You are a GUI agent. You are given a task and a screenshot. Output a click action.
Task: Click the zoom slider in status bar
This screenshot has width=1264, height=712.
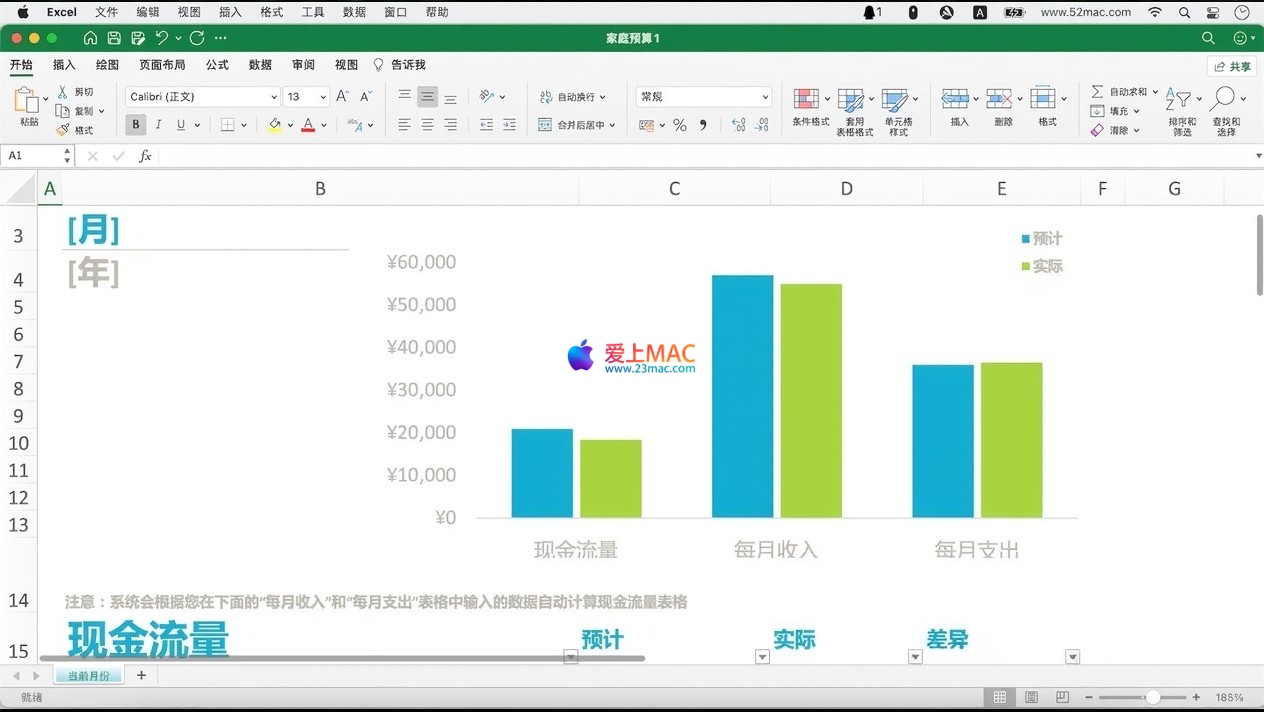1152,697
